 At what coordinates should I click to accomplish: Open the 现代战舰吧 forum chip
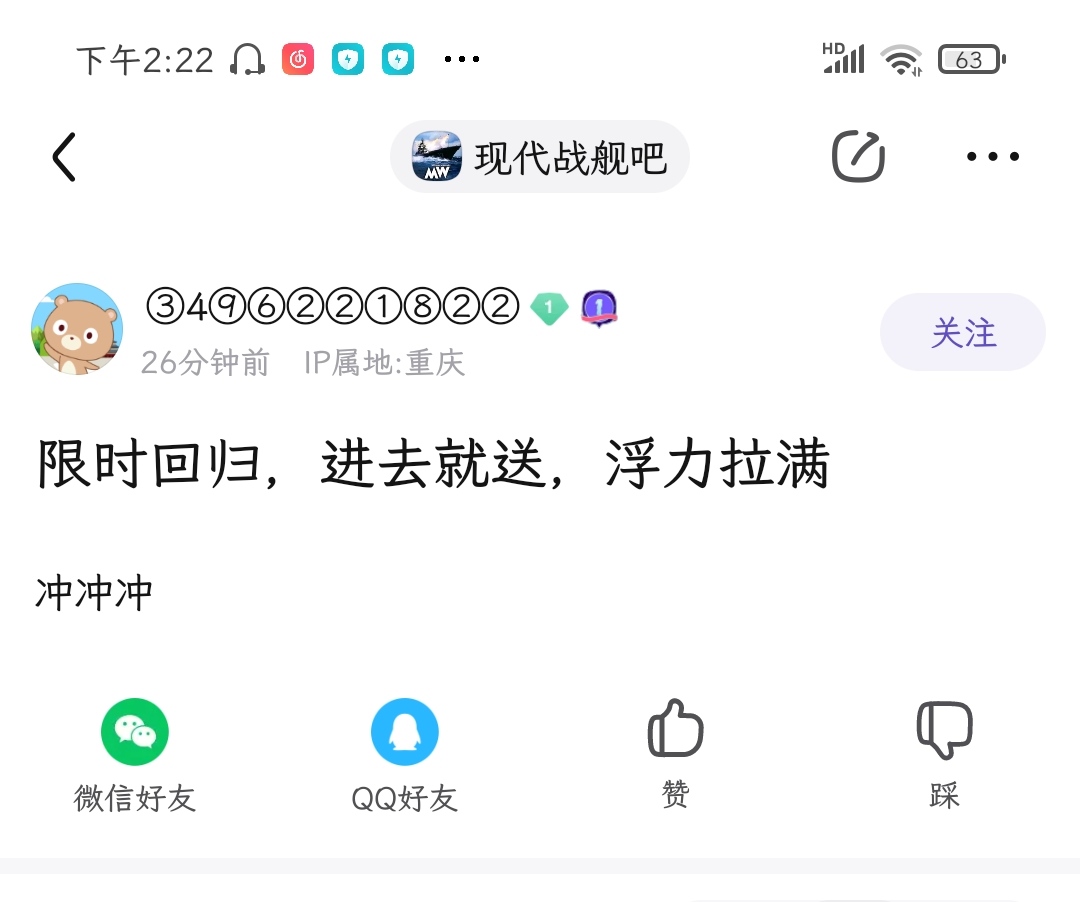(x=539, y=157)
